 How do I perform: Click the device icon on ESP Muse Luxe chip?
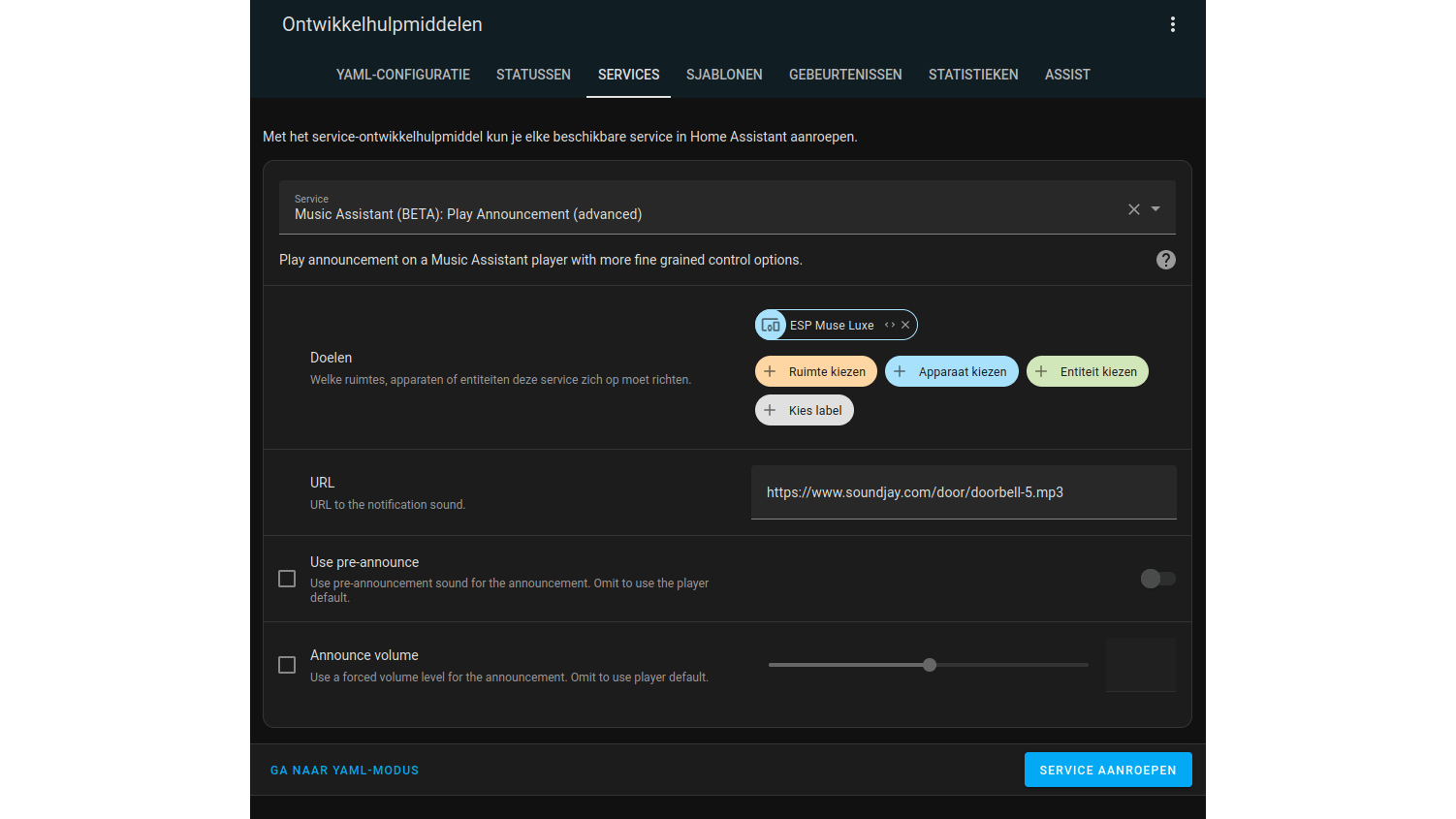point(771,326)
